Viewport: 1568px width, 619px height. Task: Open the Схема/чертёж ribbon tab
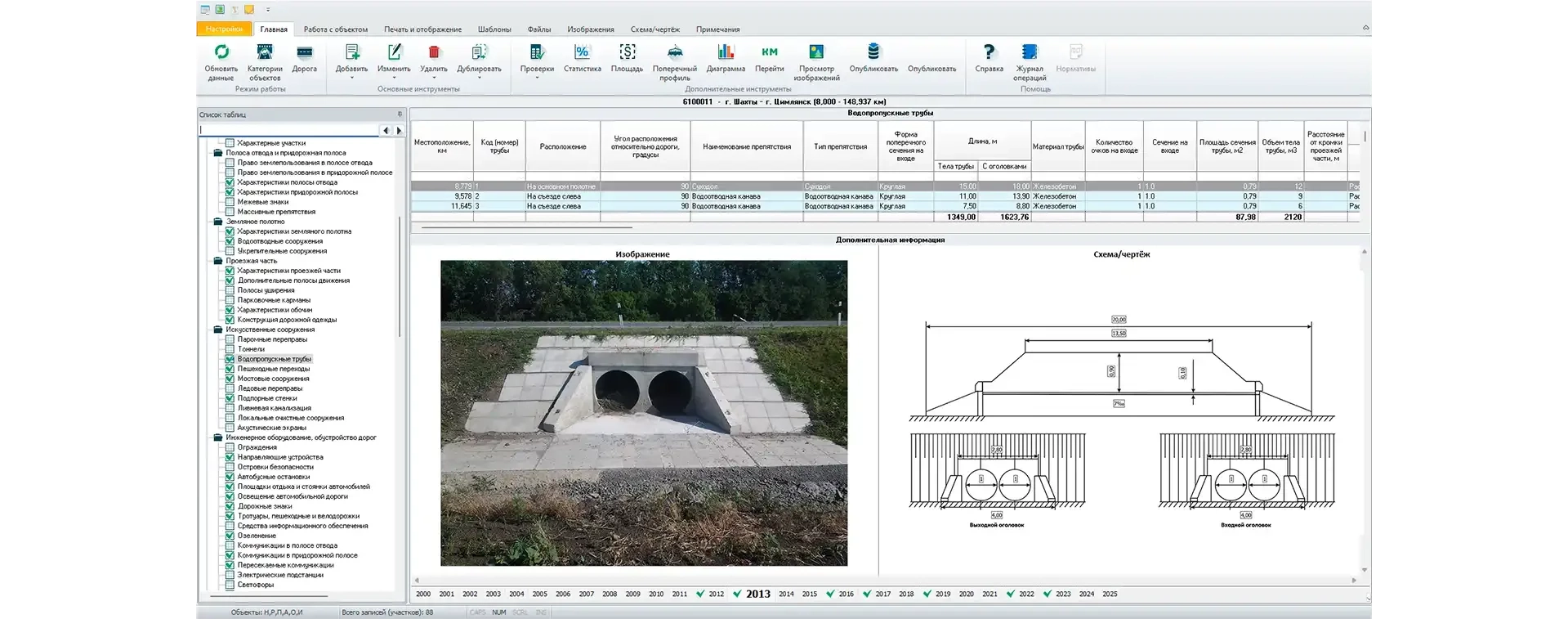tap(654, 29)
